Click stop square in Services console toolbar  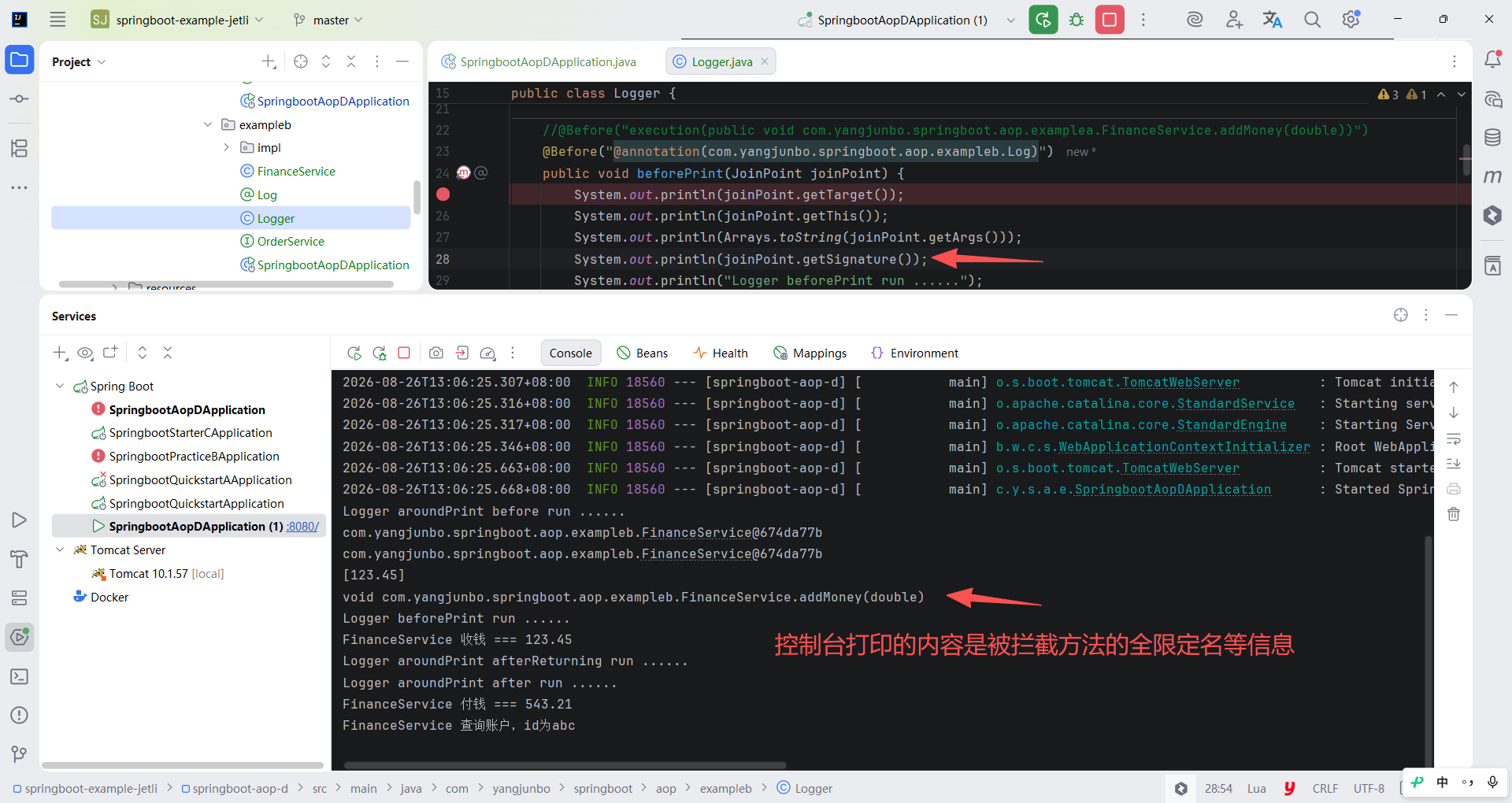404,353
